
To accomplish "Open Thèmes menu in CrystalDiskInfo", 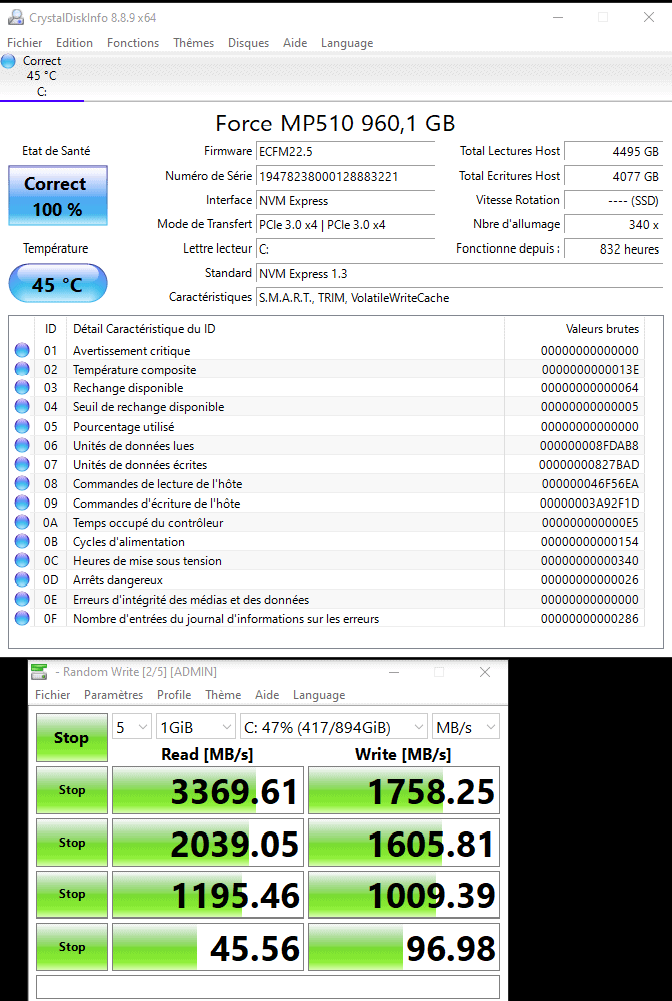I will coord(193,43).
